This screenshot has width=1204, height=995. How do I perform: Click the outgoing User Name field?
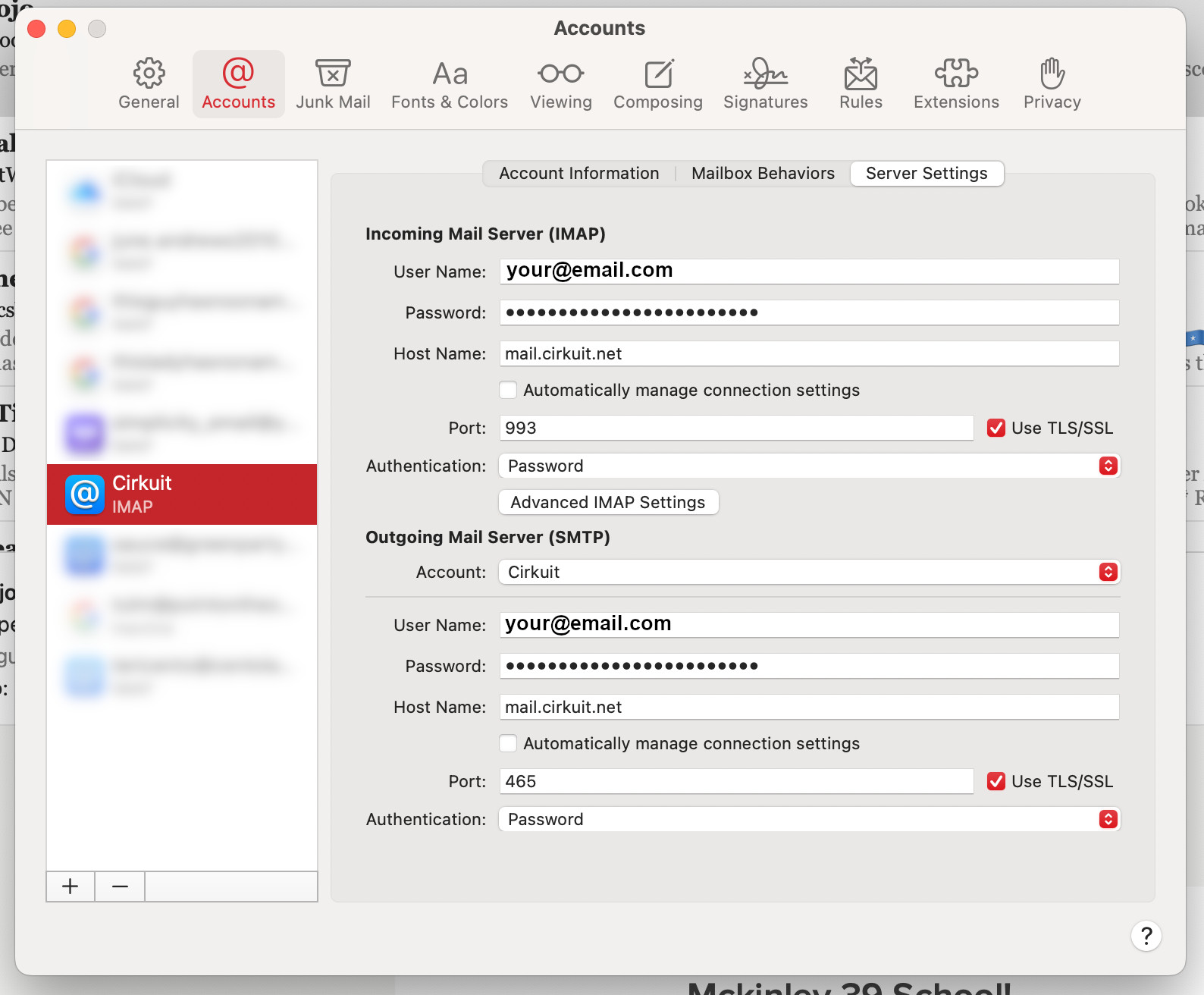[x=809, y=625]
